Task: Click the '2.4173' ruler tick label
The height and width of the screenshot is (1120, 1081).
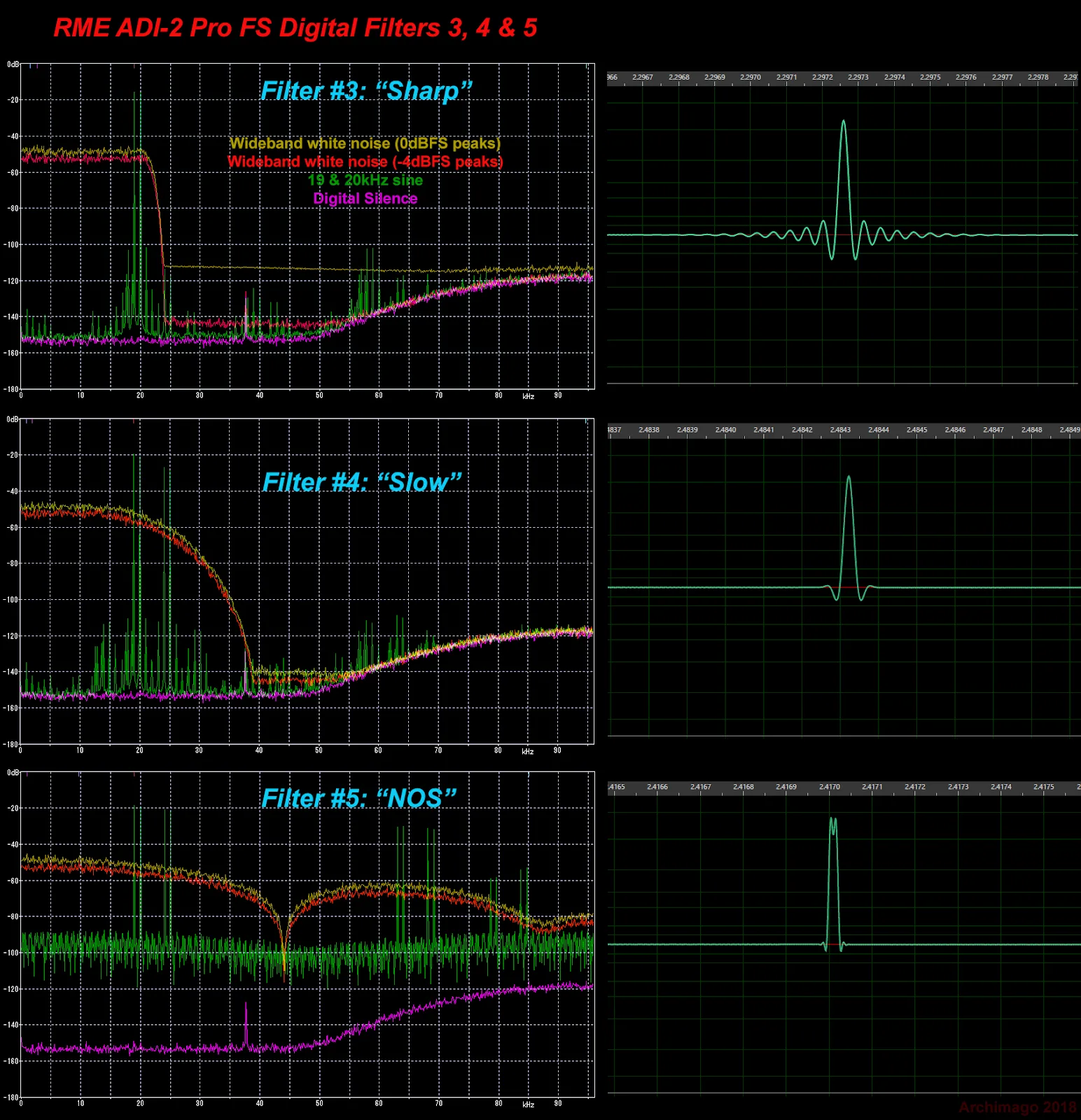Action: pyautogui.click(x=958, y=787)
